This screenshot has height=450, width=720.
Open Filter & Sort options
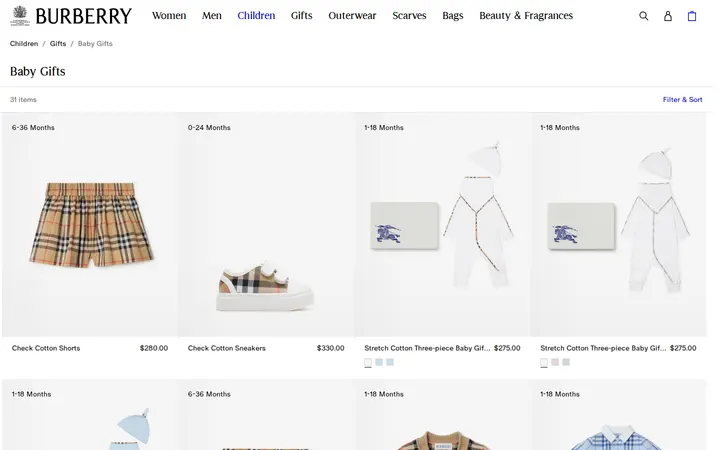682,100
